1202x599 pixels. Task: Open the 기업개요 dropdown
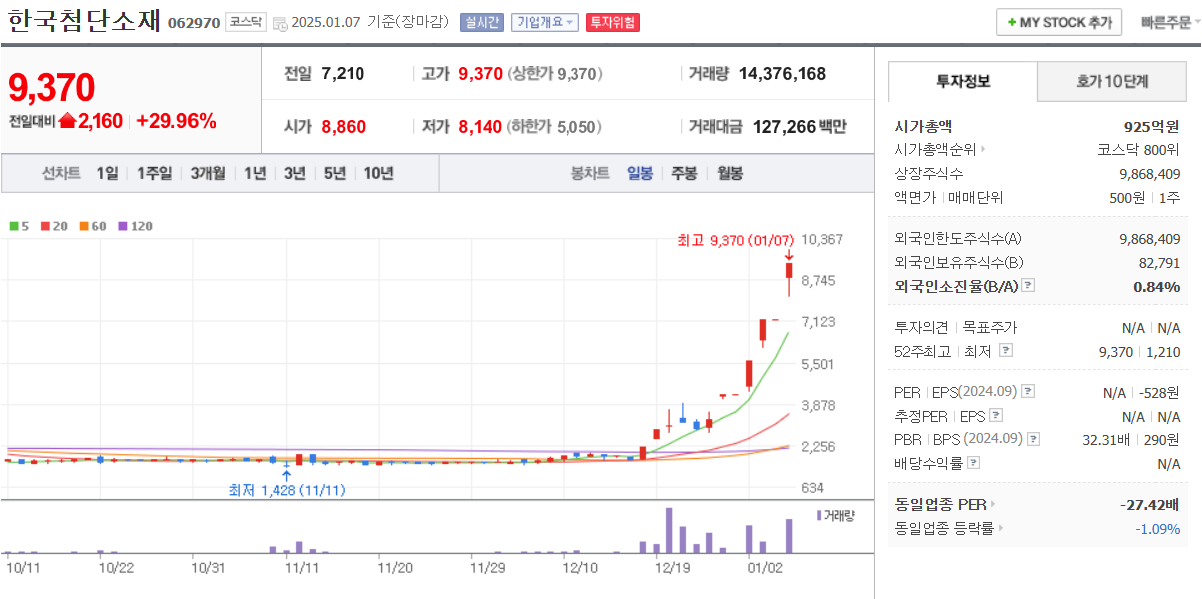click(544, 22)
